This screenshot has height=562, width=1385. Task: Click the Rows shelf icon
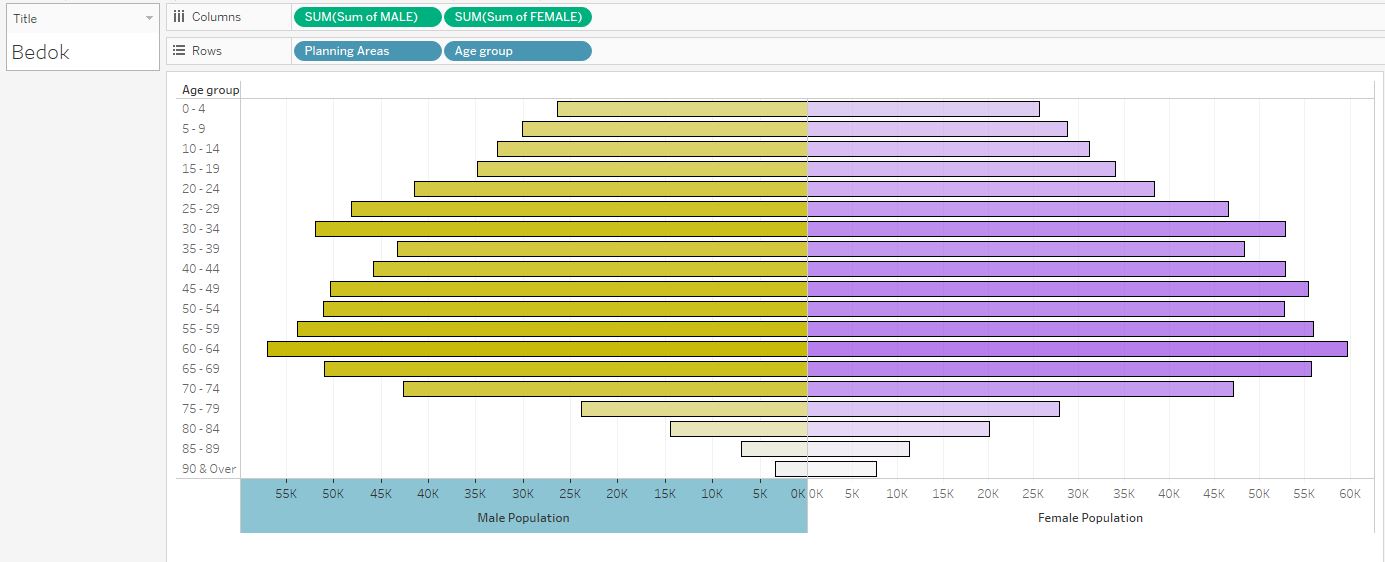[178, 51]
